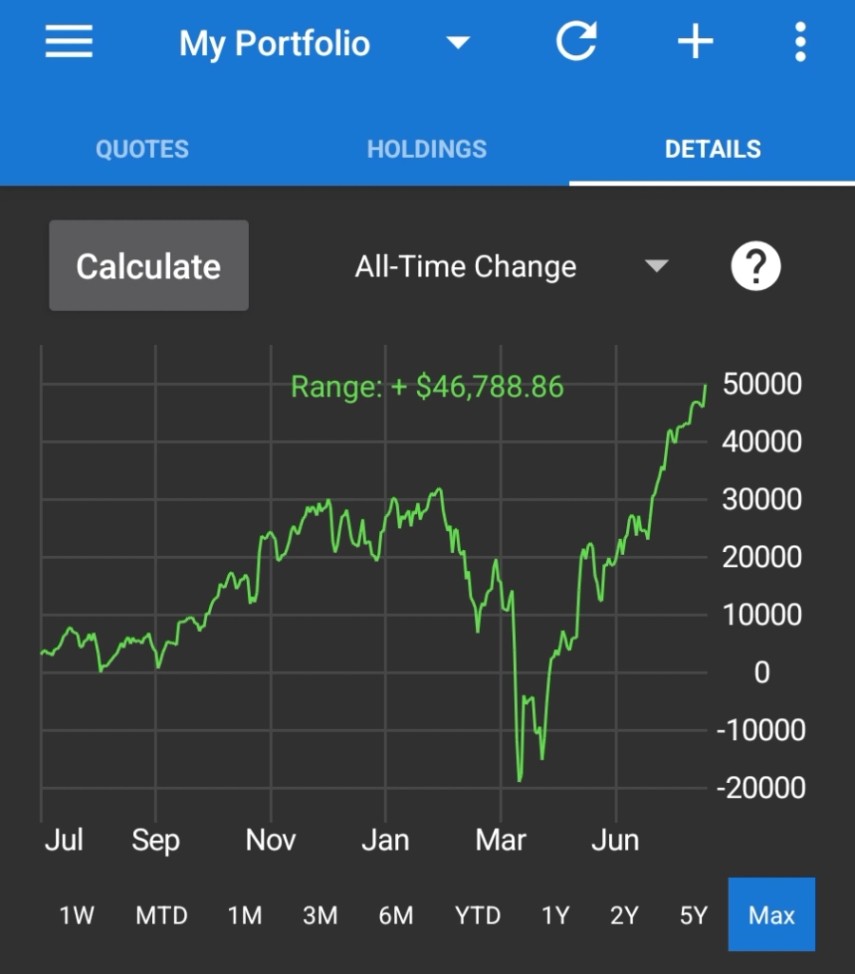Click the My Portfolio title selector
This screenshot has width=855, height=974.
(x=275, y=43)
